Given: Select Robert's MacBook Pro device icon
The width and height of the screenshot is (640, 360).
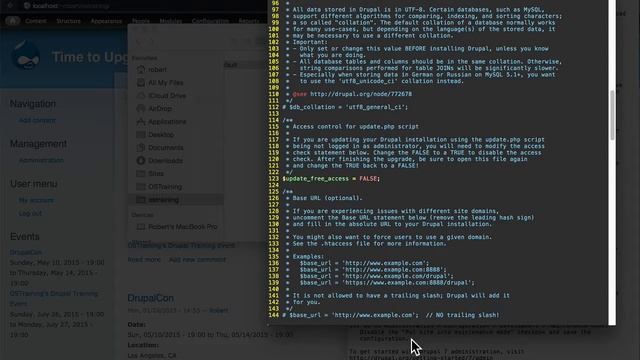Looking at the screenshot, I should pyautogui.click(x=141, y=227).
